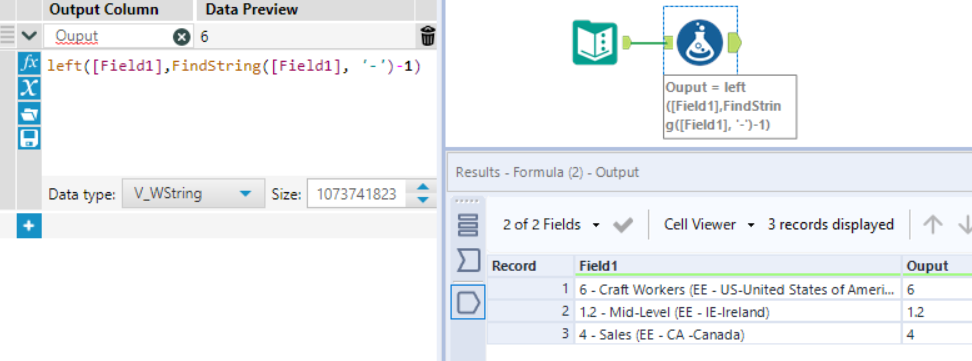Click the Formula tool output anchor
972x361 pixels.
(x=734, y=42)
